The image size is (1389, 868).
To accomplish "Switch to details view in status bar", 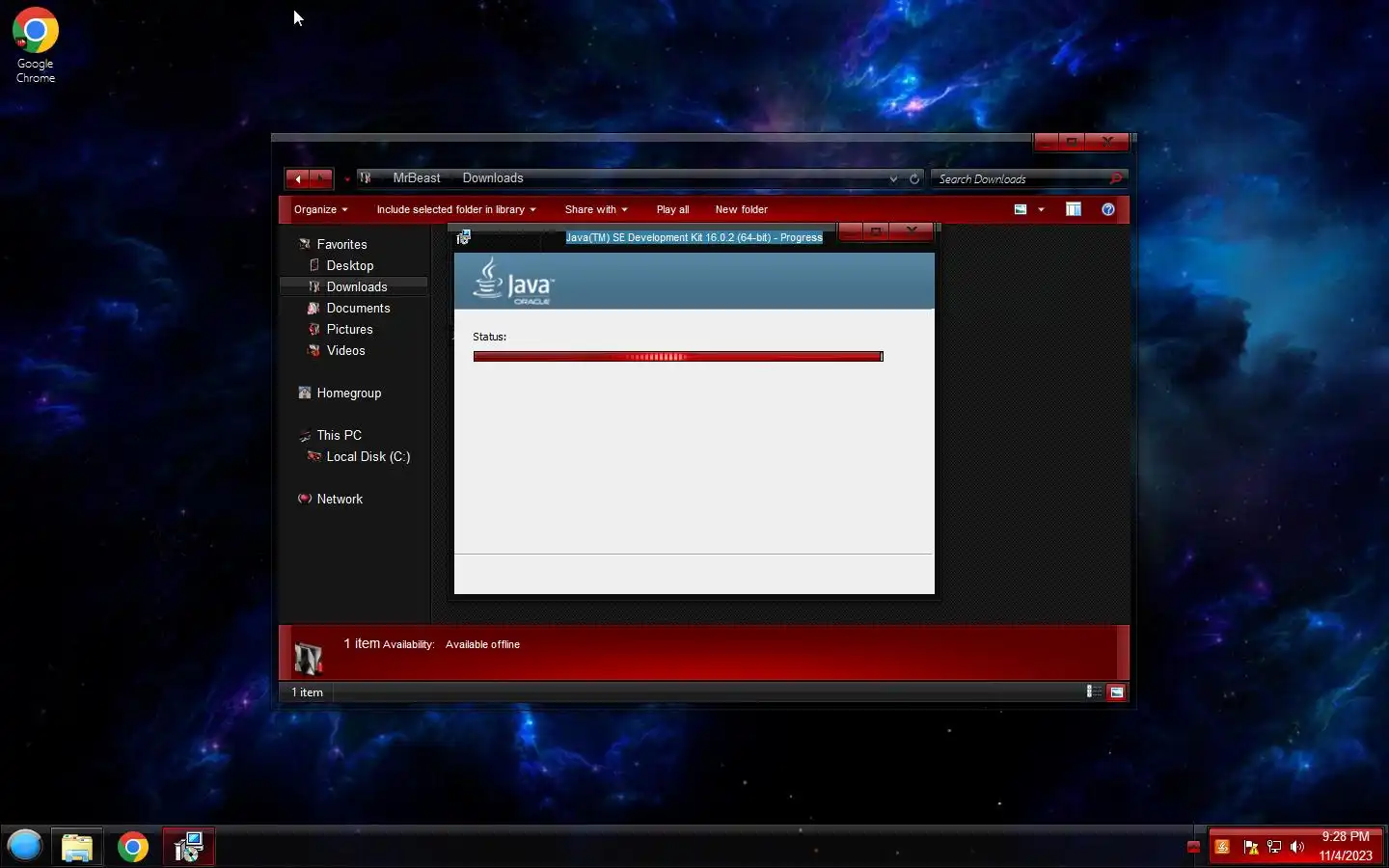I will (x=1094, y=692).
